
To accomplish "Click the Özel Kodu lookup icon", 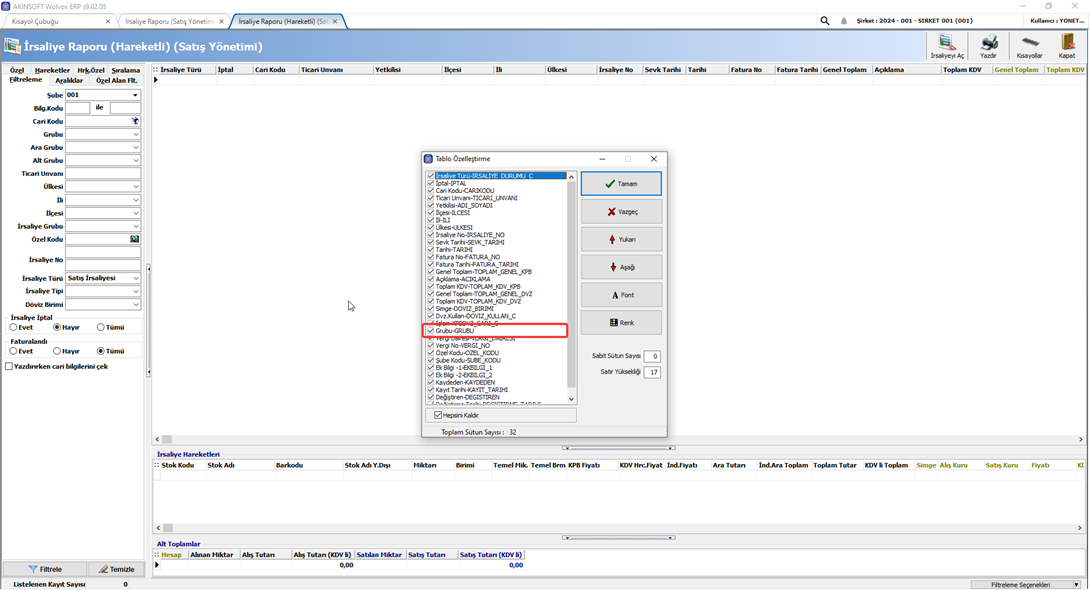I will [x=134, y=239].
